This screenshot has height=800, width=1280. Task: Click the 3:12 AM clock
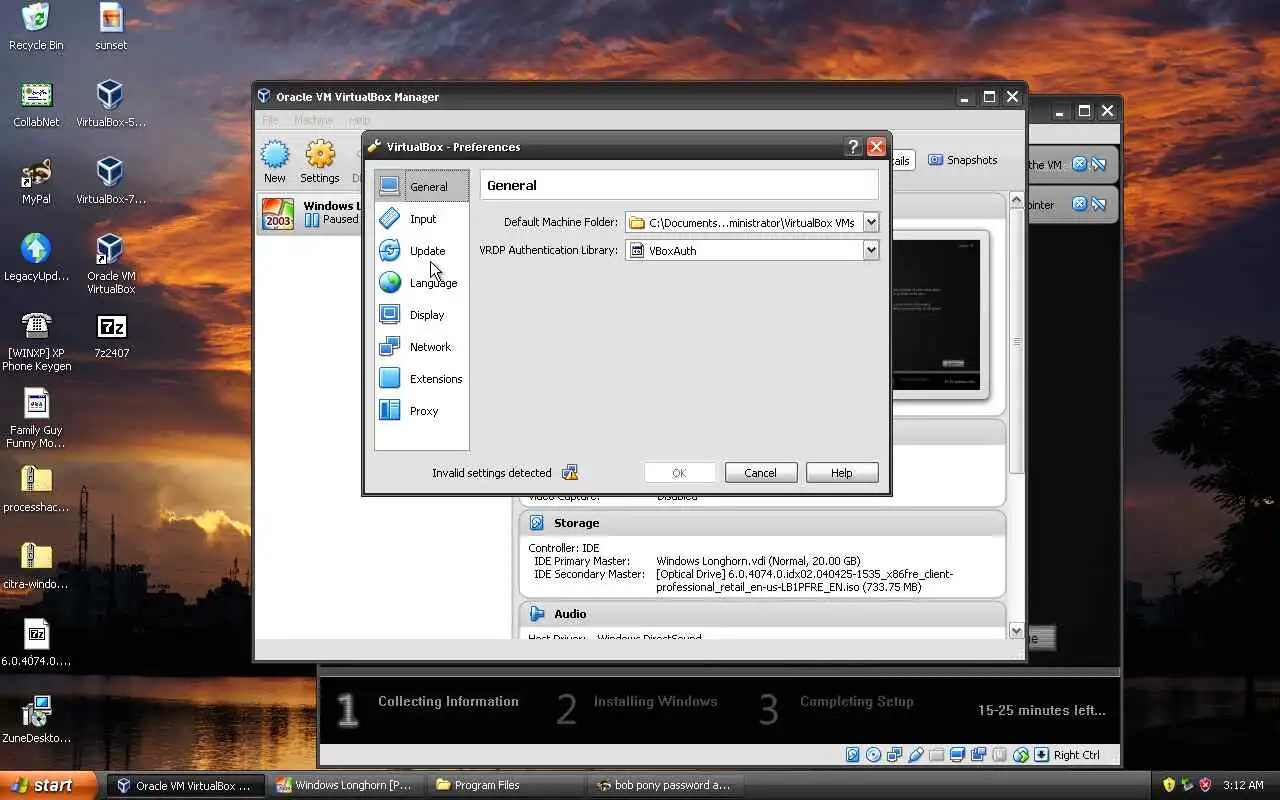point(1243,785)
